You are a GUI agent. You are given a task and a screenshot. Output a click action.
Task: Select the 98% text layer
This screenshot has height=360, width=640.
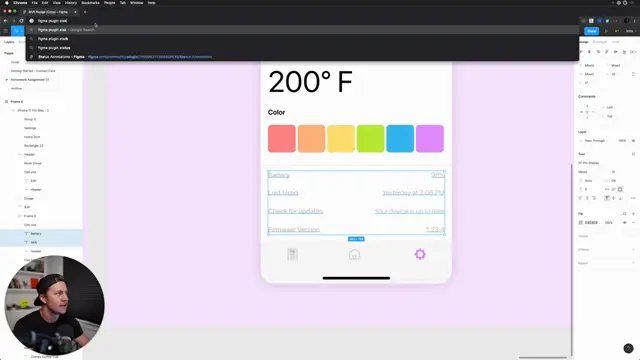click(x=41, y=242)
